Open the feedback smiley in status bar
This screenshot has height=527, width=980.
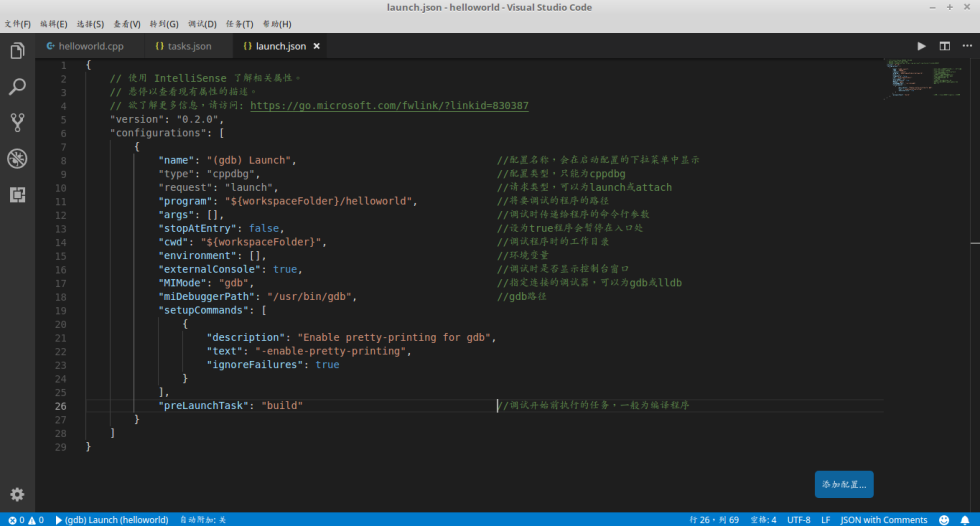944,520
